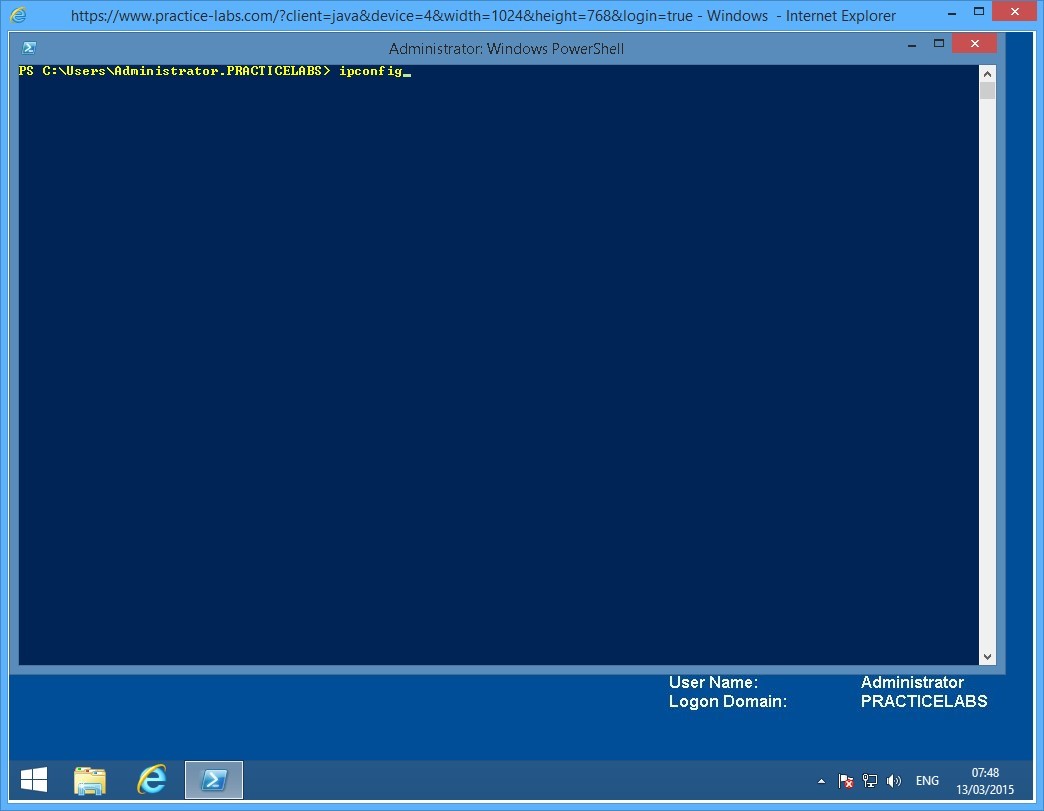Image resolution: width=1044 pixels, height=811 pixels.
Task: Minimize the Windows PowerShell window
Action: [x=910, y=45]
